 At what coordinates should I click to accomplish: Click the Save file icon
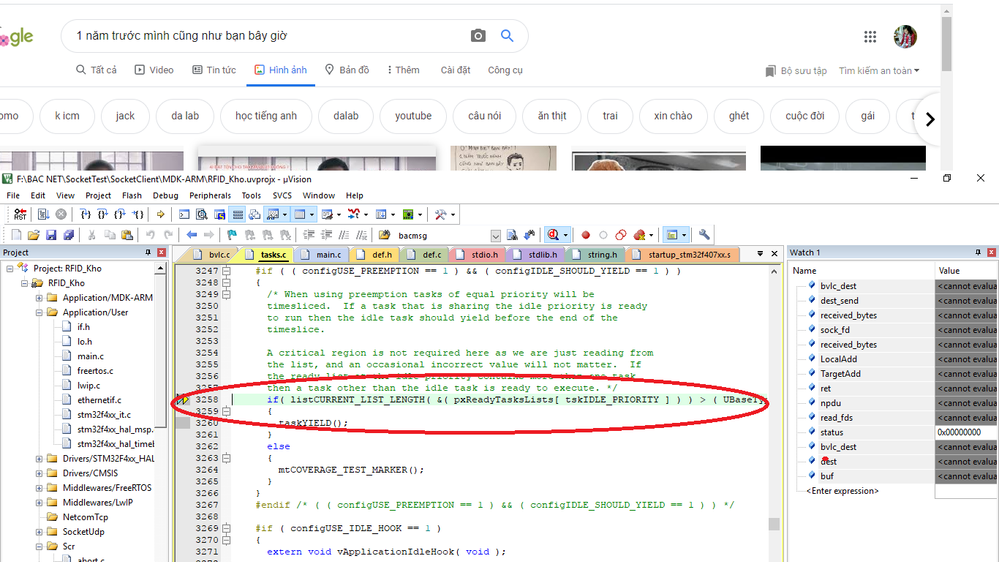(51, 235)
